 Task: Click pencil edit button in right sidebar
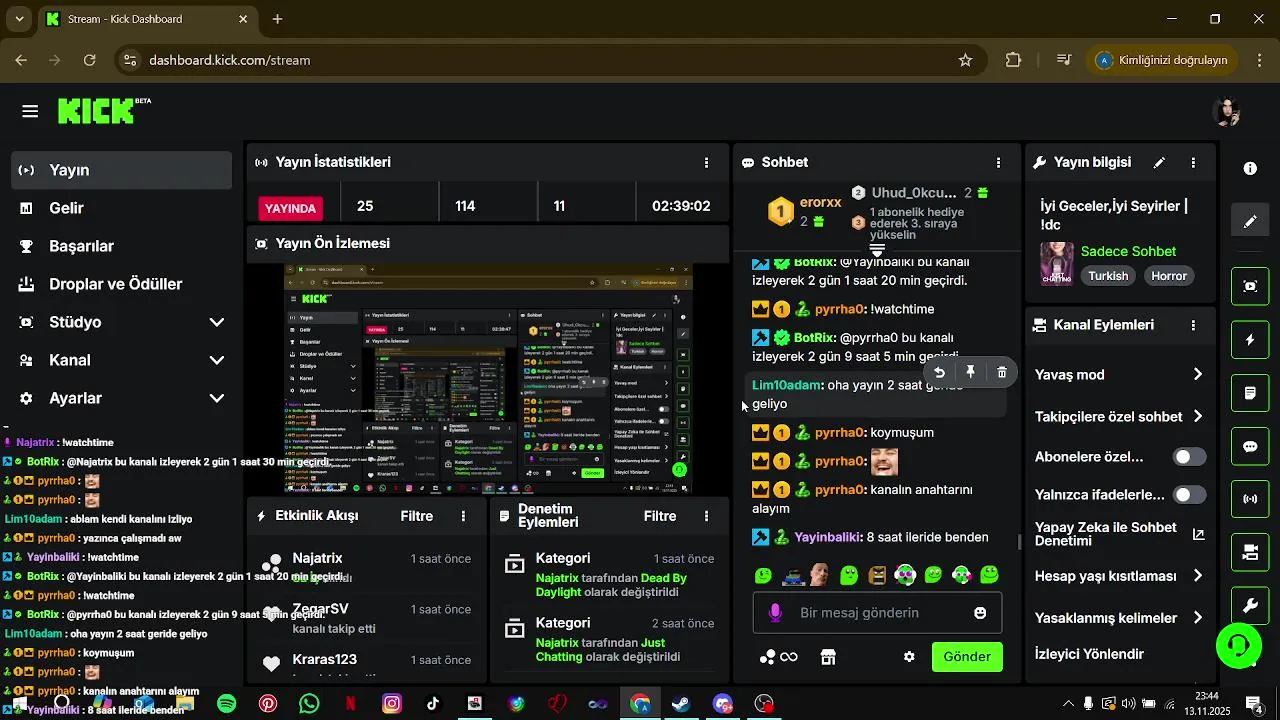[1250, 221]
